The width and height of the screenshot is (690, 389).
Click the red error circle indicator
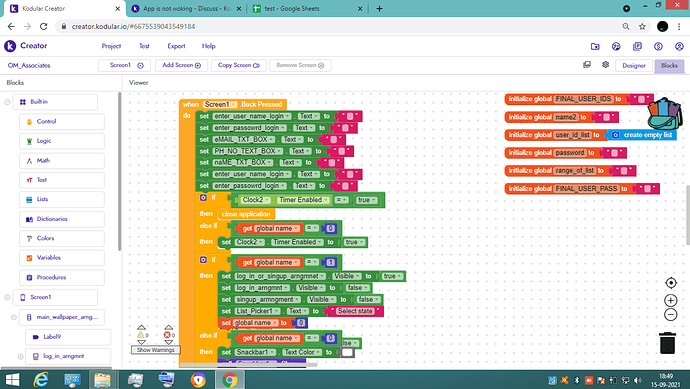[167, 335]
